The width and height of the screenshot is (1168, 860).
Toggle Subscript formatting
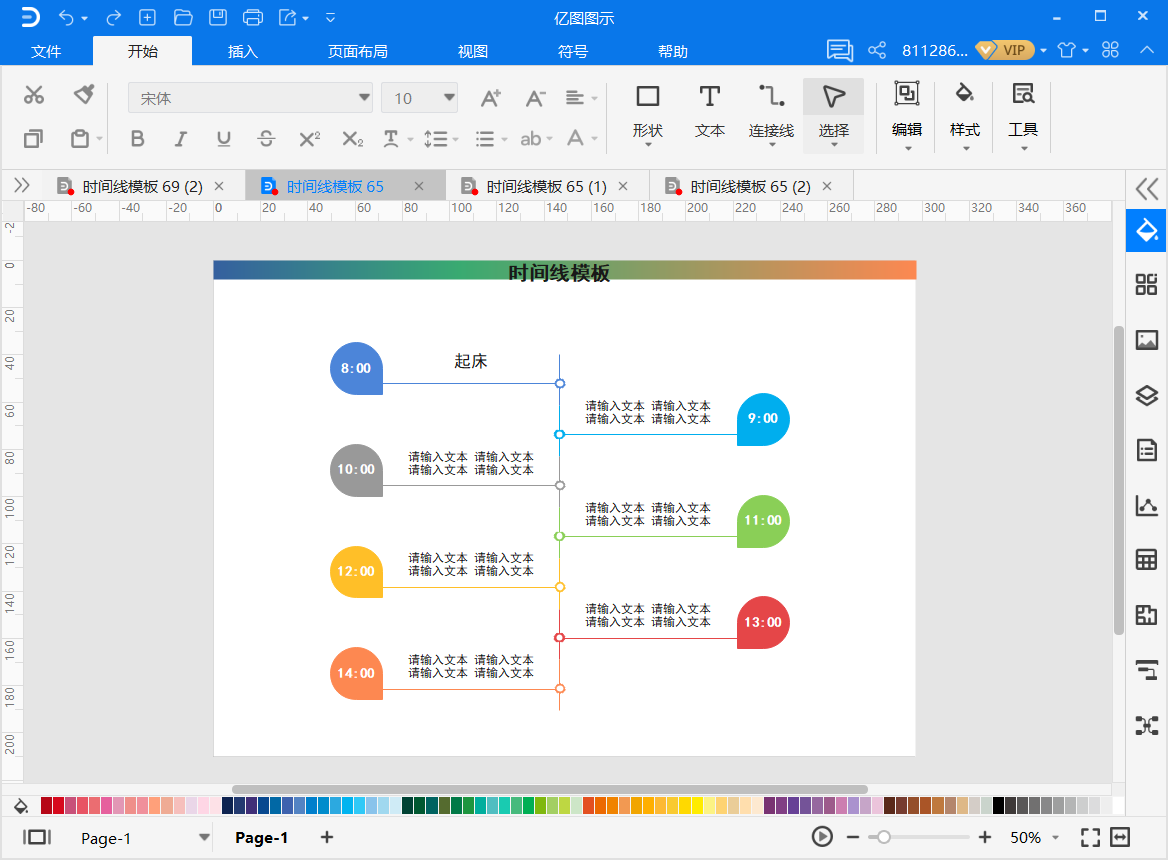point(352,138)
